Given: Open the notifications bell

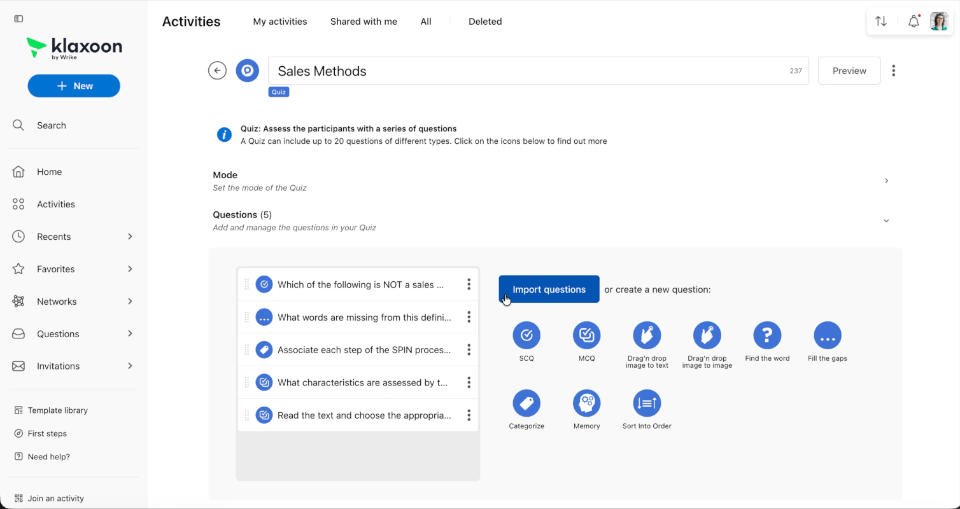Looking at the screenshot, I should tap(913, 21).
